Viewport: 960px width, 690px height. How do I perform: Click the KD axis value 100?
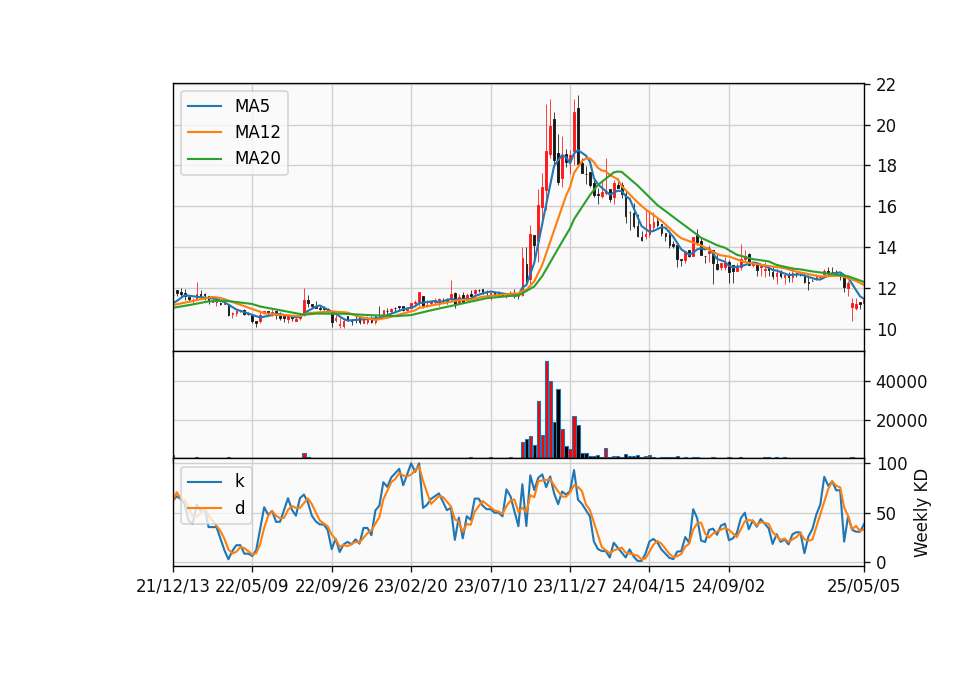(x=891, y=464)
